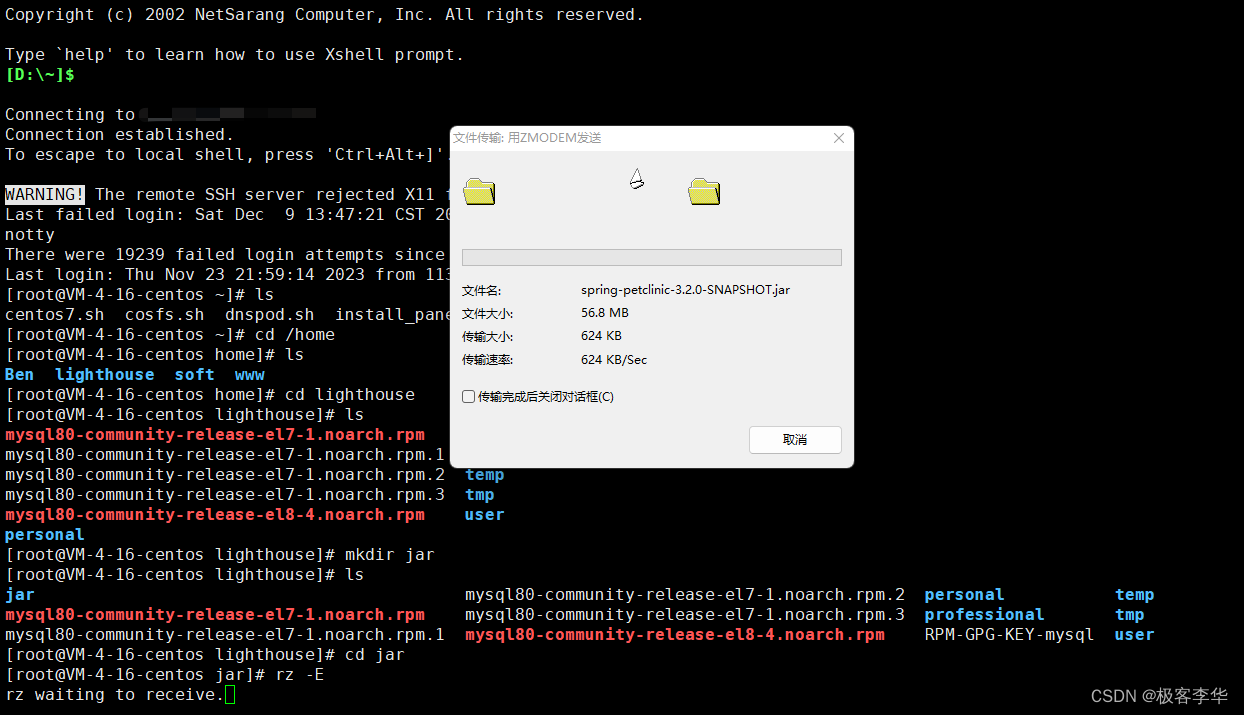Click the file size value 56.8 MB

click(605, 313)
